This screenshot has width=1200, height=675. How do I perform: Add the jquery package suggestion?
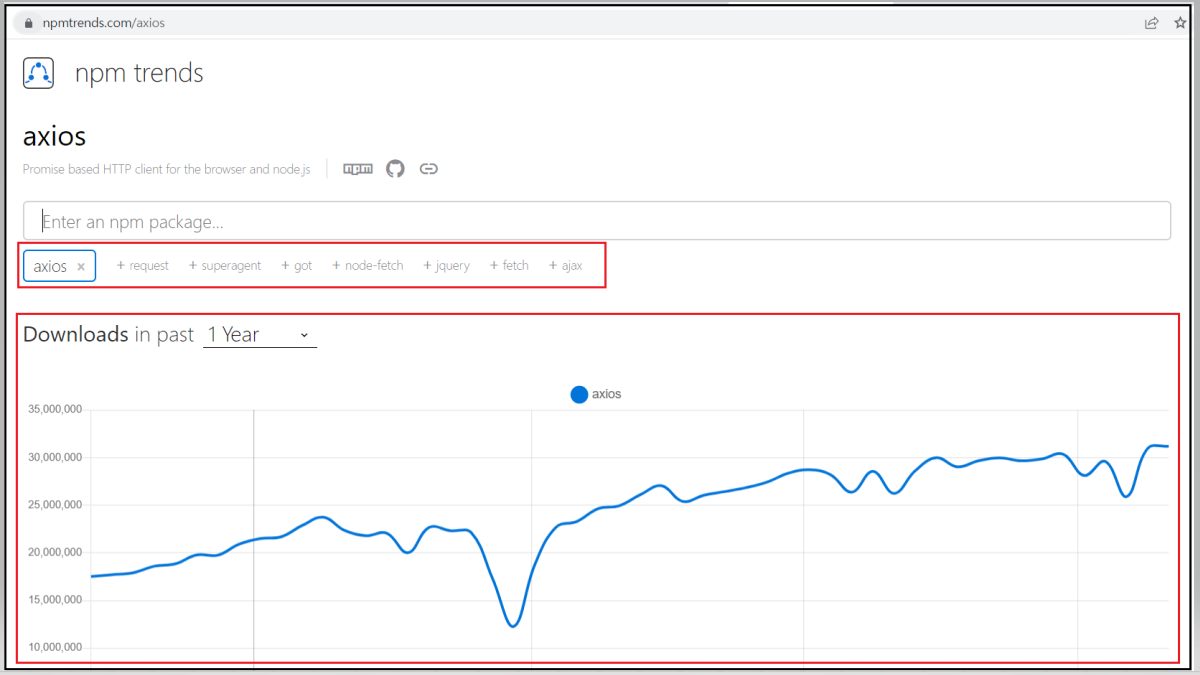[446, 266]
